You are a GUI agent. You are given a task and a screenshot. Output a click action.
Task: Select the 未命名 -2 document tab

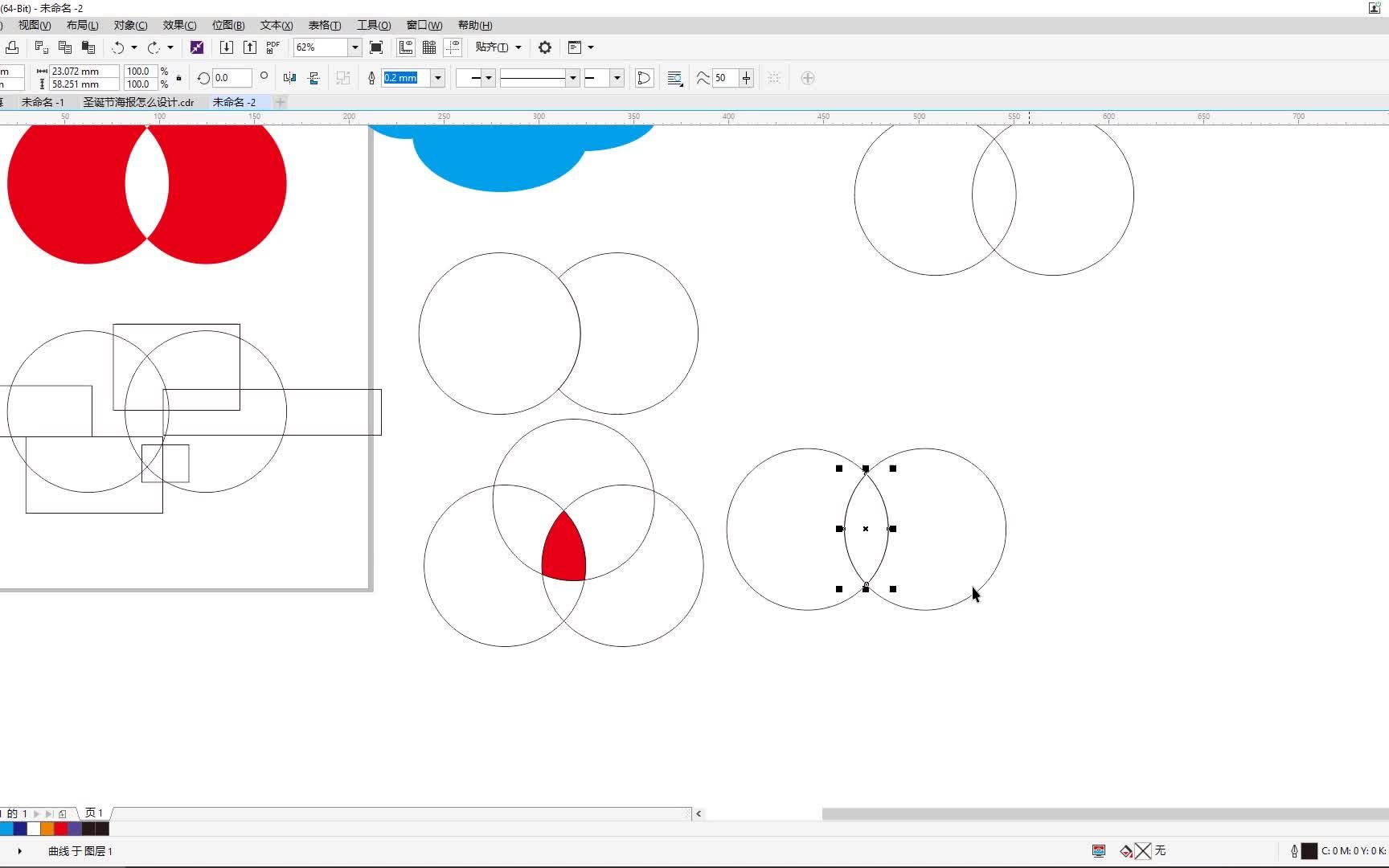coord(234,102)
